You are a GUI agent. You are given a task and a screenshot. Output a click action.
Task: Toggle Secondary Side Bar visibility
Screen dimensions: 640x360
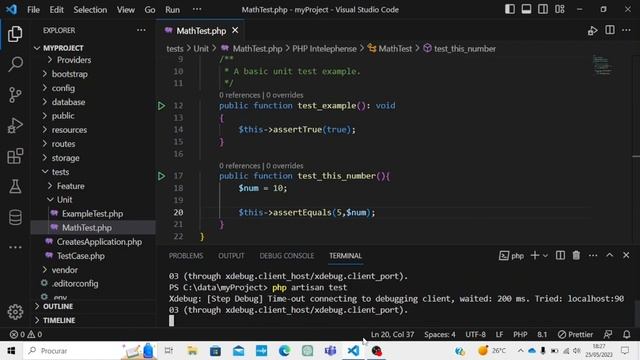[x=543, y=9]
